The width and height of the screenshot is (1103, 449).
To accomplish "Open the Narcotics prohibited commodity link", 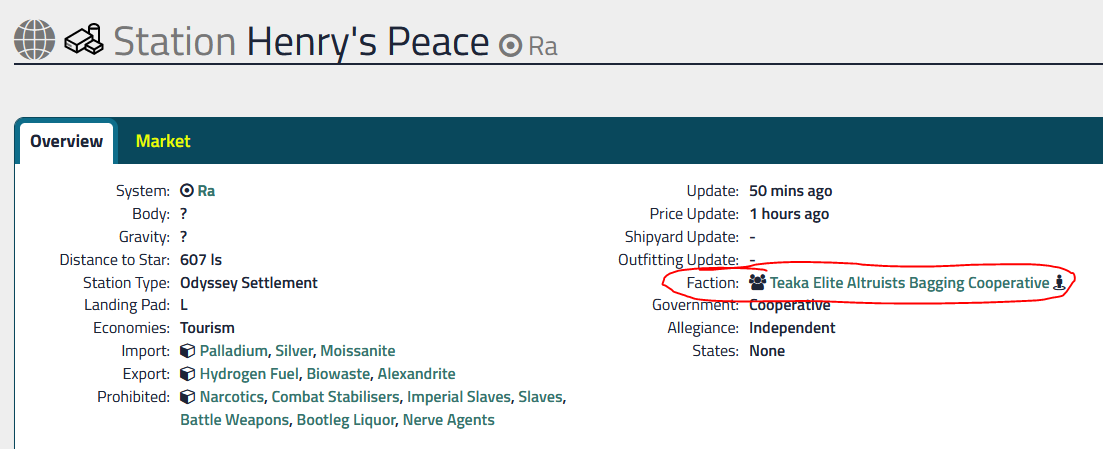I will click(231, 397).
